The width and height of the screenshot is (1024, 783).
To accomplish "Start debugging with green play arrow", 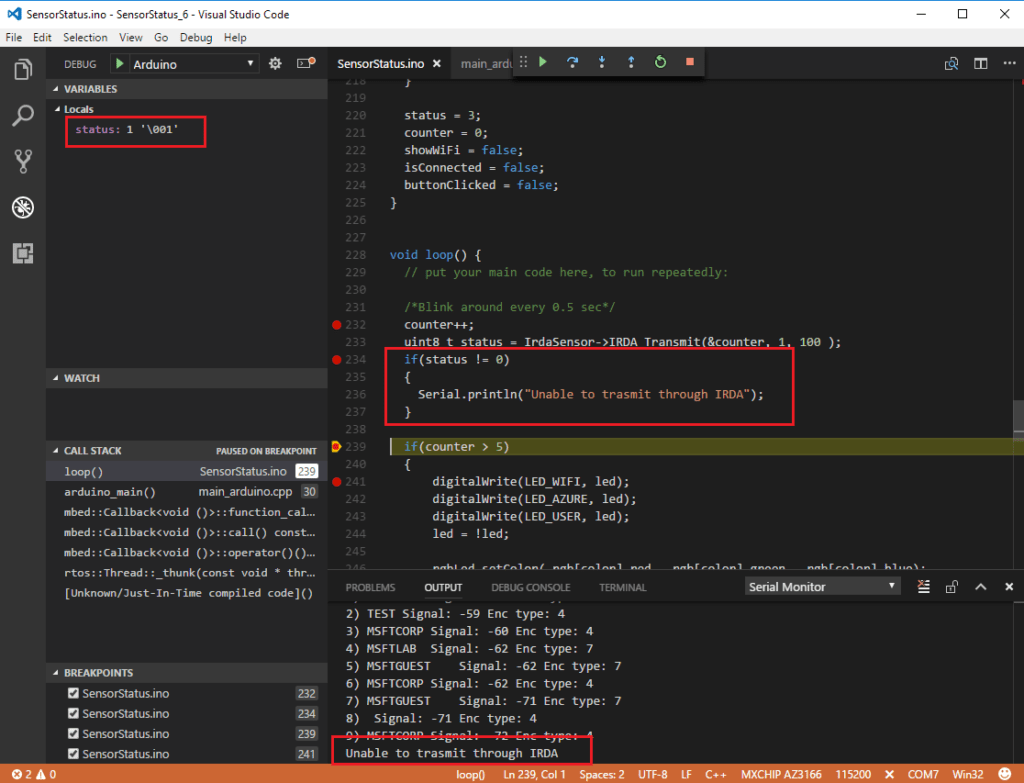I will (120, 64).
